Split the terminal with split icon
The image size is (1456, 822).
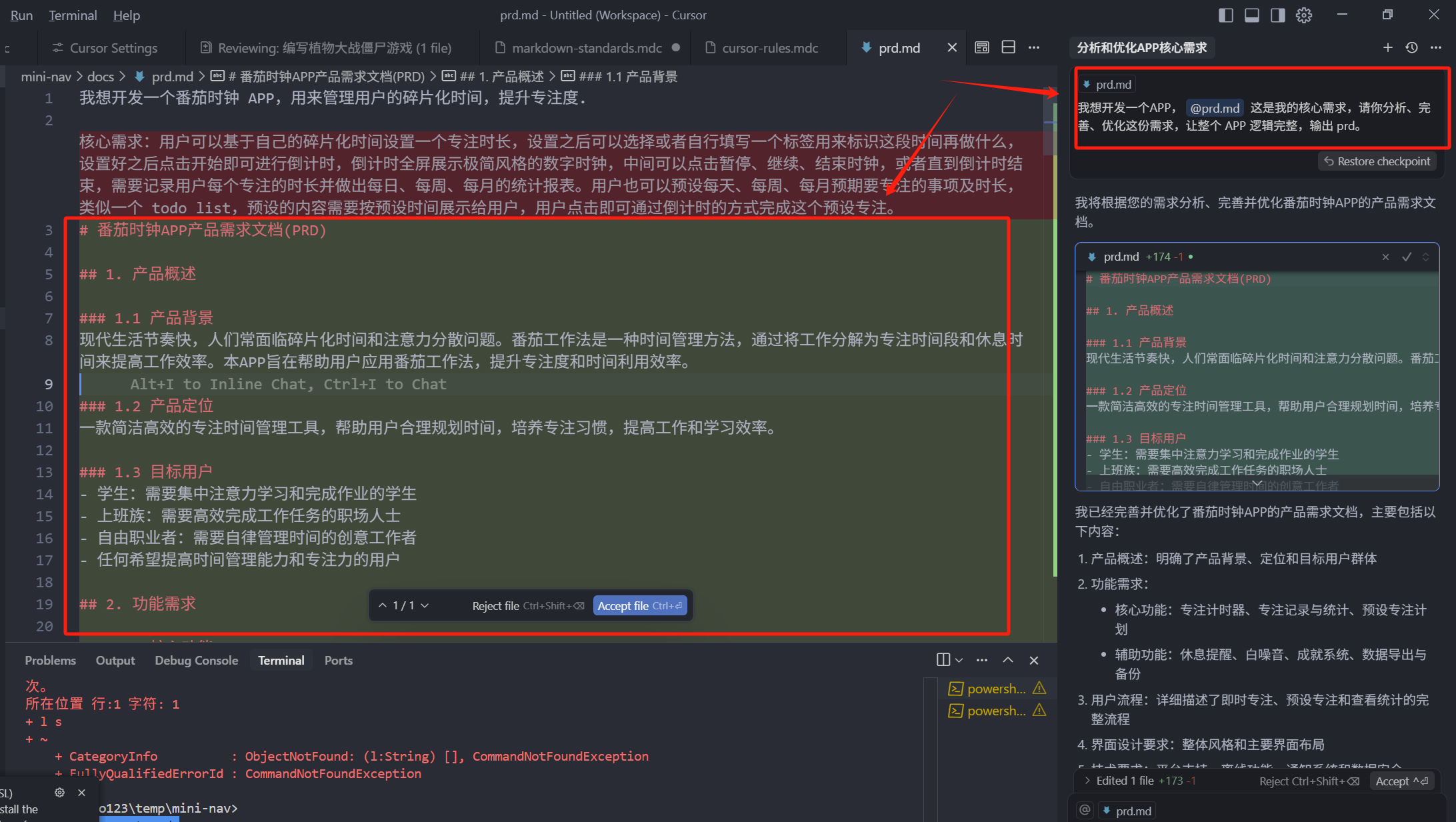(x=943, y=660)
